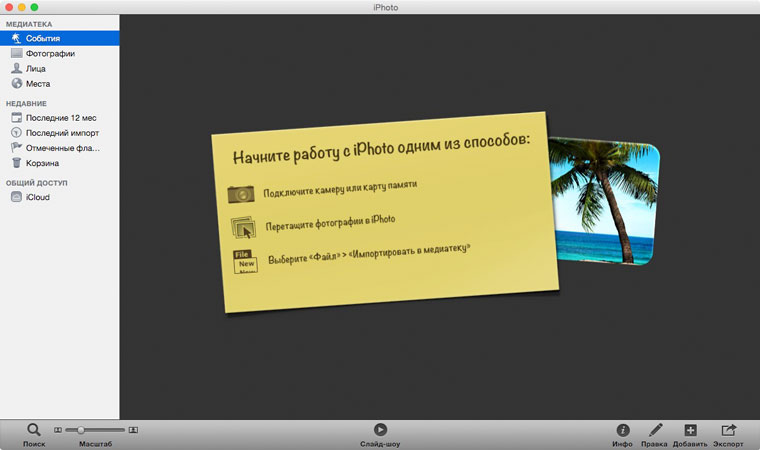Open the flagged photos flag icon
The height and width of the screenshot is (450, 760).
click(16, 147)
